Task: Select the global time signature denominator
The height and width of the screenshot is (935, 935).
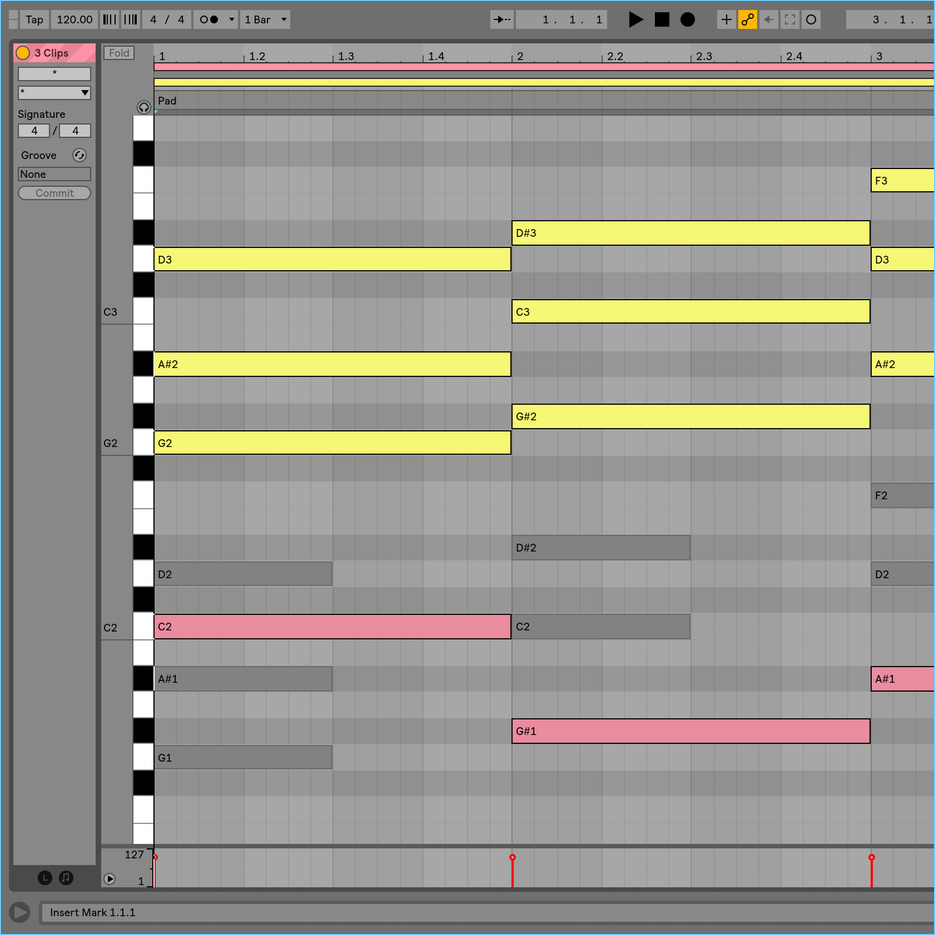Action: click(181, 20)
